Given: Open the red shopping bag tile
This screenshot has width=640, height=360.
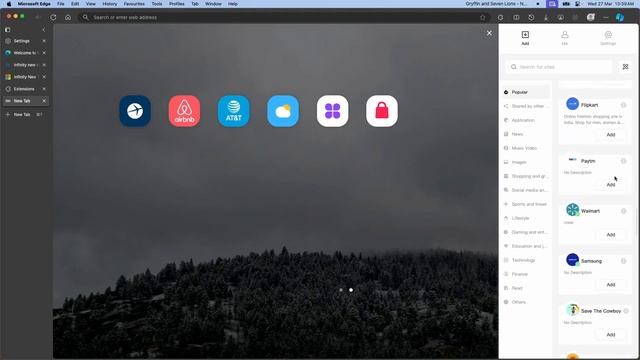Looking at the screenshot, I should 382,111.
